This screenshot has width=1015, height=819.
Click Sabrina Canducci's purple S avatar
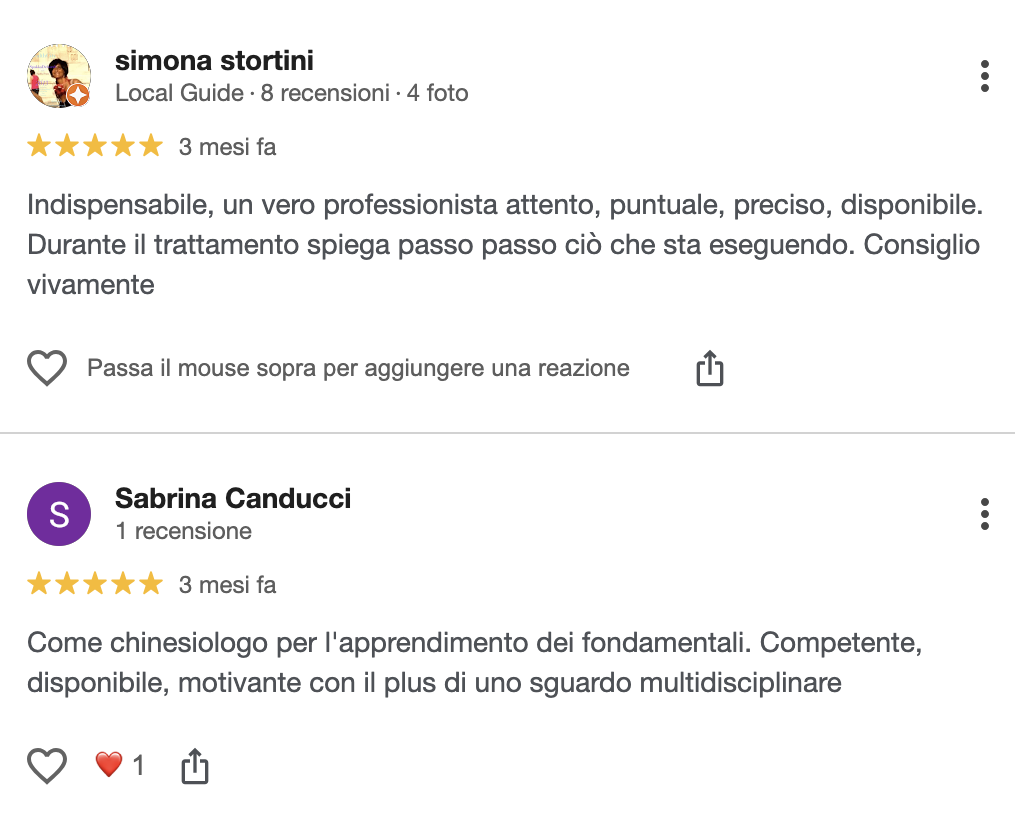click(x=59, y=514)
